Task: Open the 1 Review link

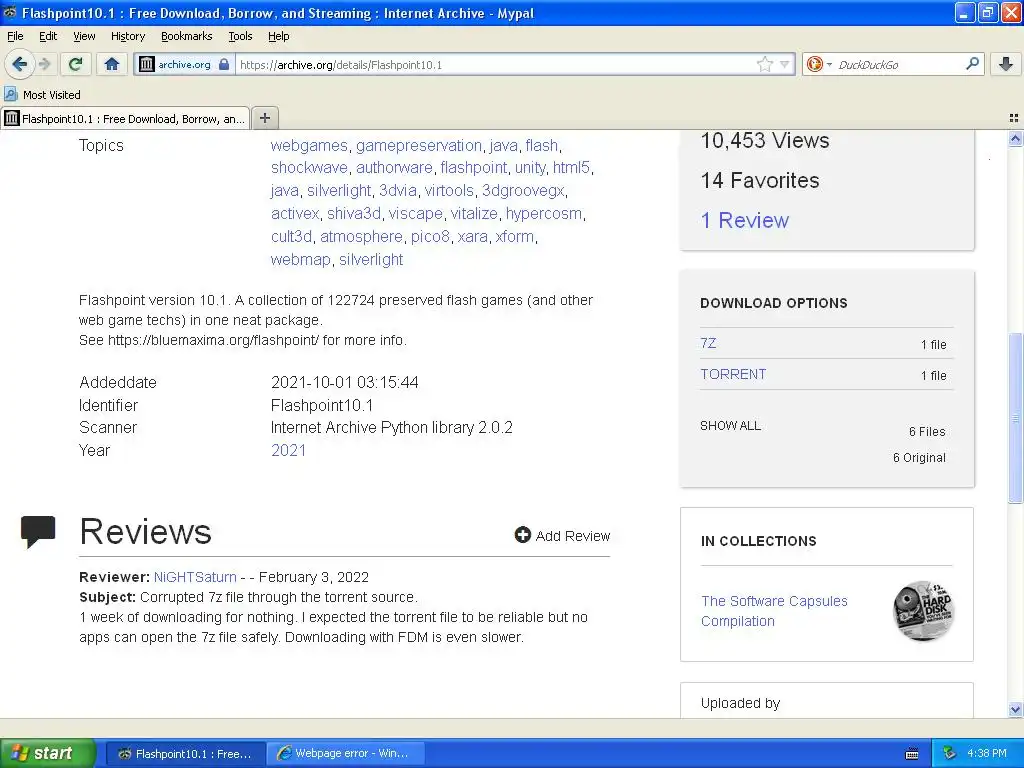Action: coord(744,220)
